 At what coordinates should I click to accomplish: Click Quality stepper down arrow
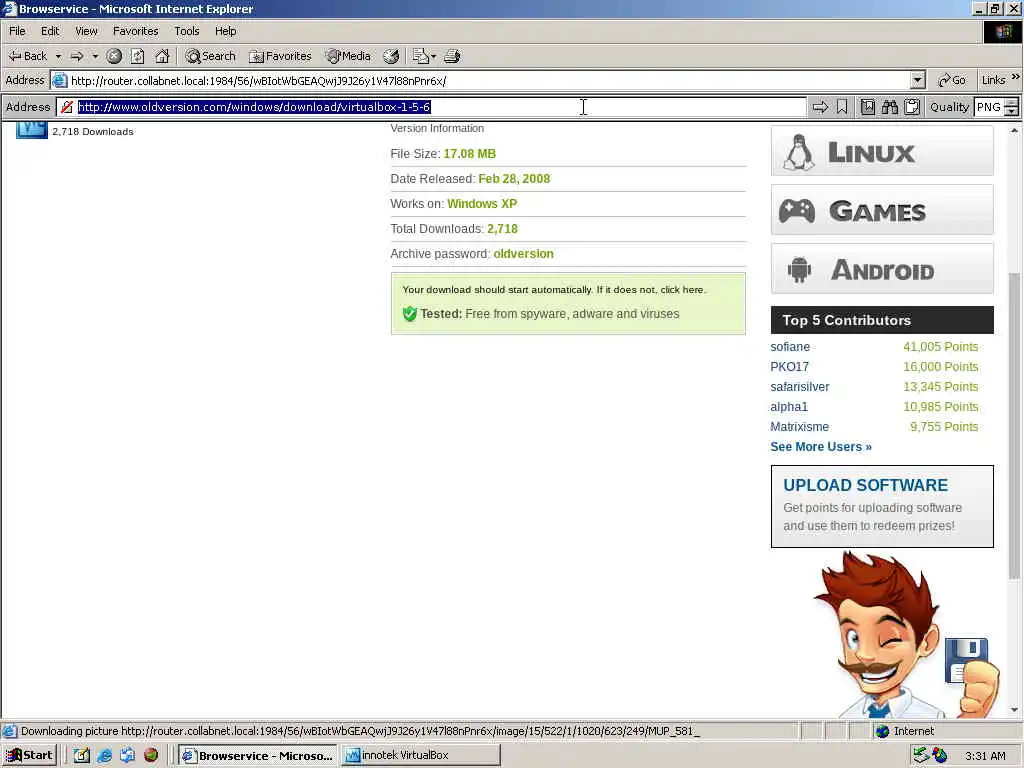click(1012, 112)
